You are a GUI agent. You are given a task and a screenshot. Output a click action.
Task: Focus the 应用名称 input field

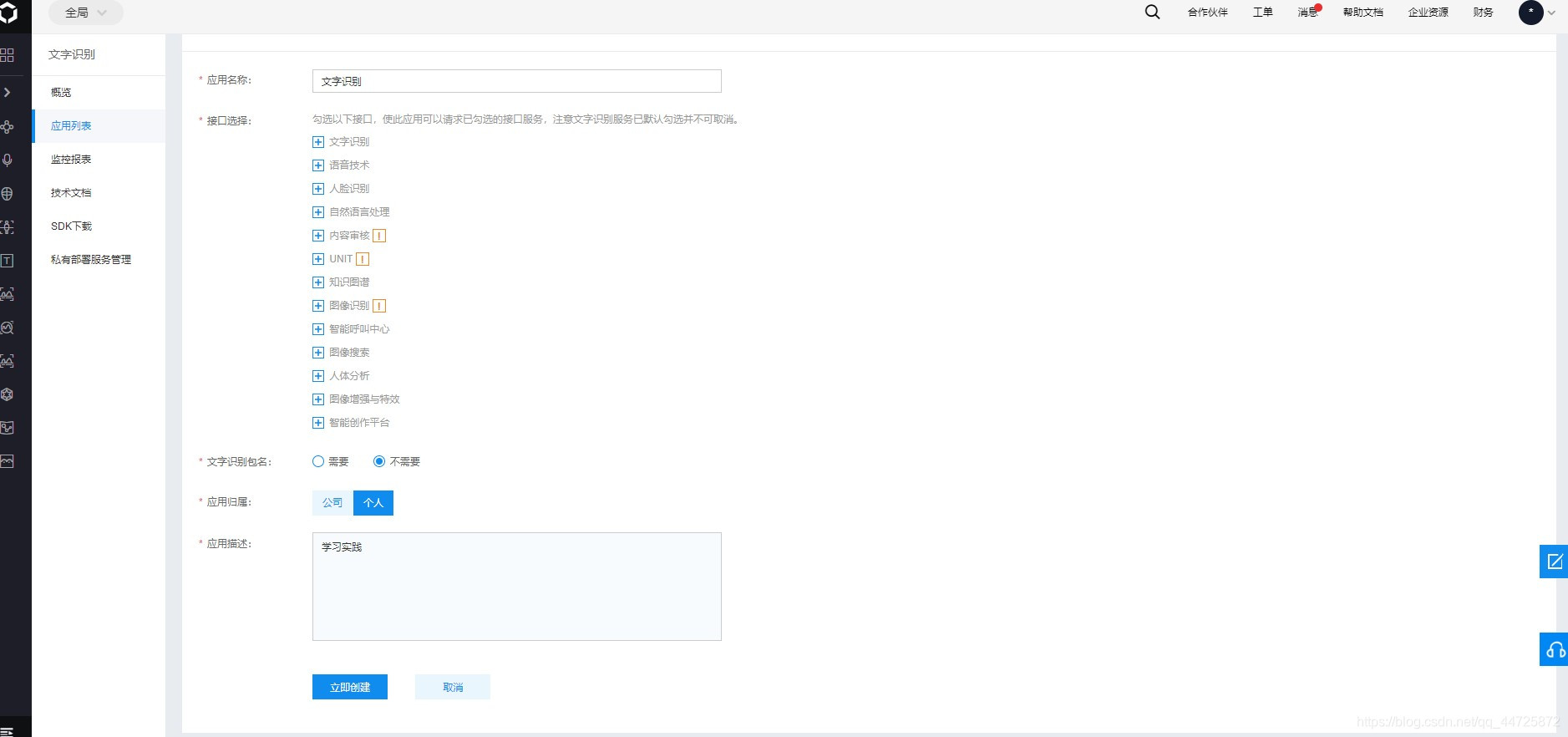[x=517, y=81]
